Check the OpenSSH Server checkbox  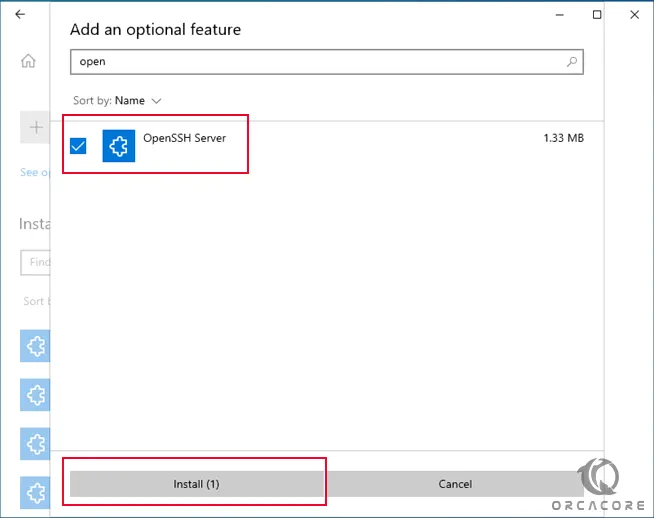(x=78, y=146)
